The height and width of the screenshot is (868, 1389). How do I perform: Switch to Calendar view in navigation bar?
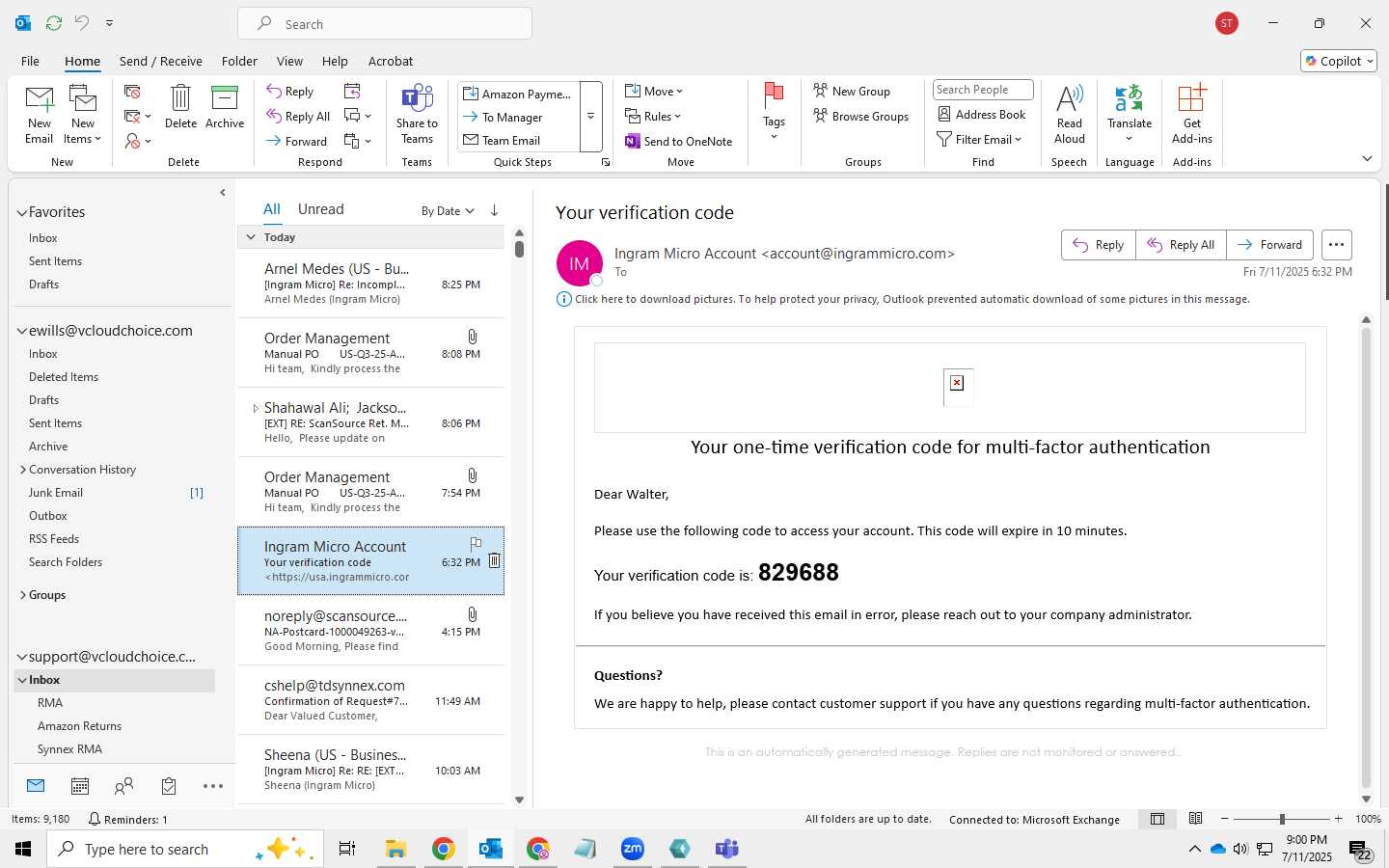[x=80, y=786]
